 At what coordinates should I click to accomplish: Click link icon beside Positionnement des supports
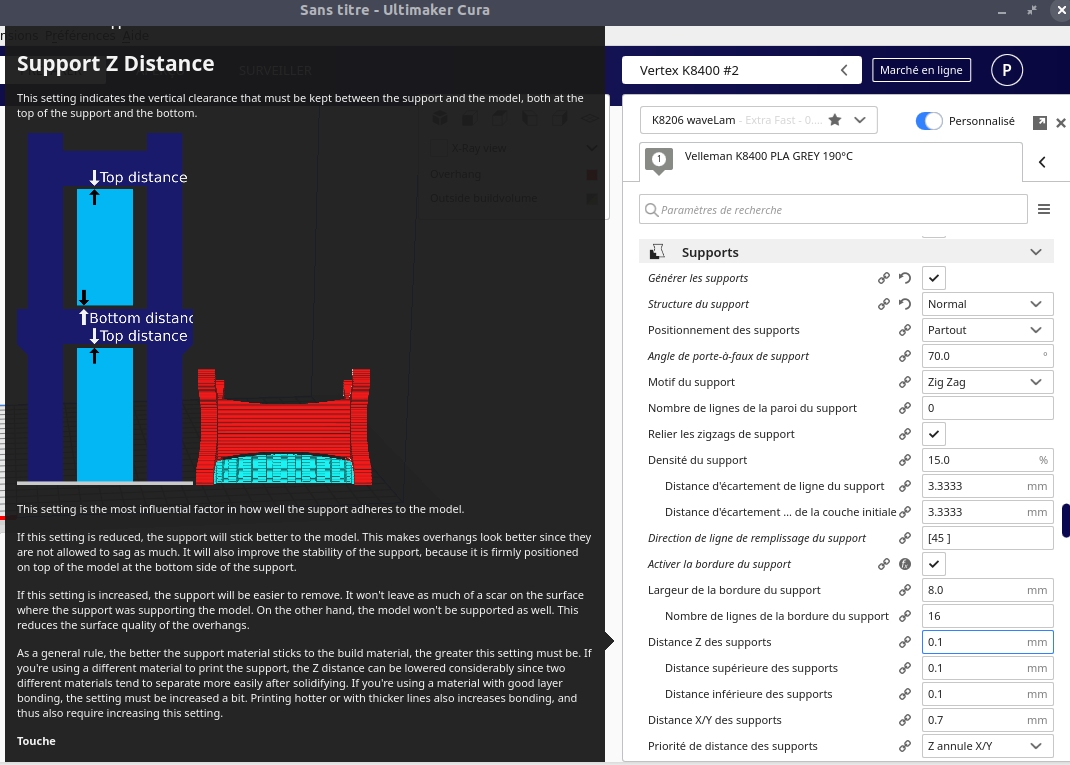click(x=905, y=330)
